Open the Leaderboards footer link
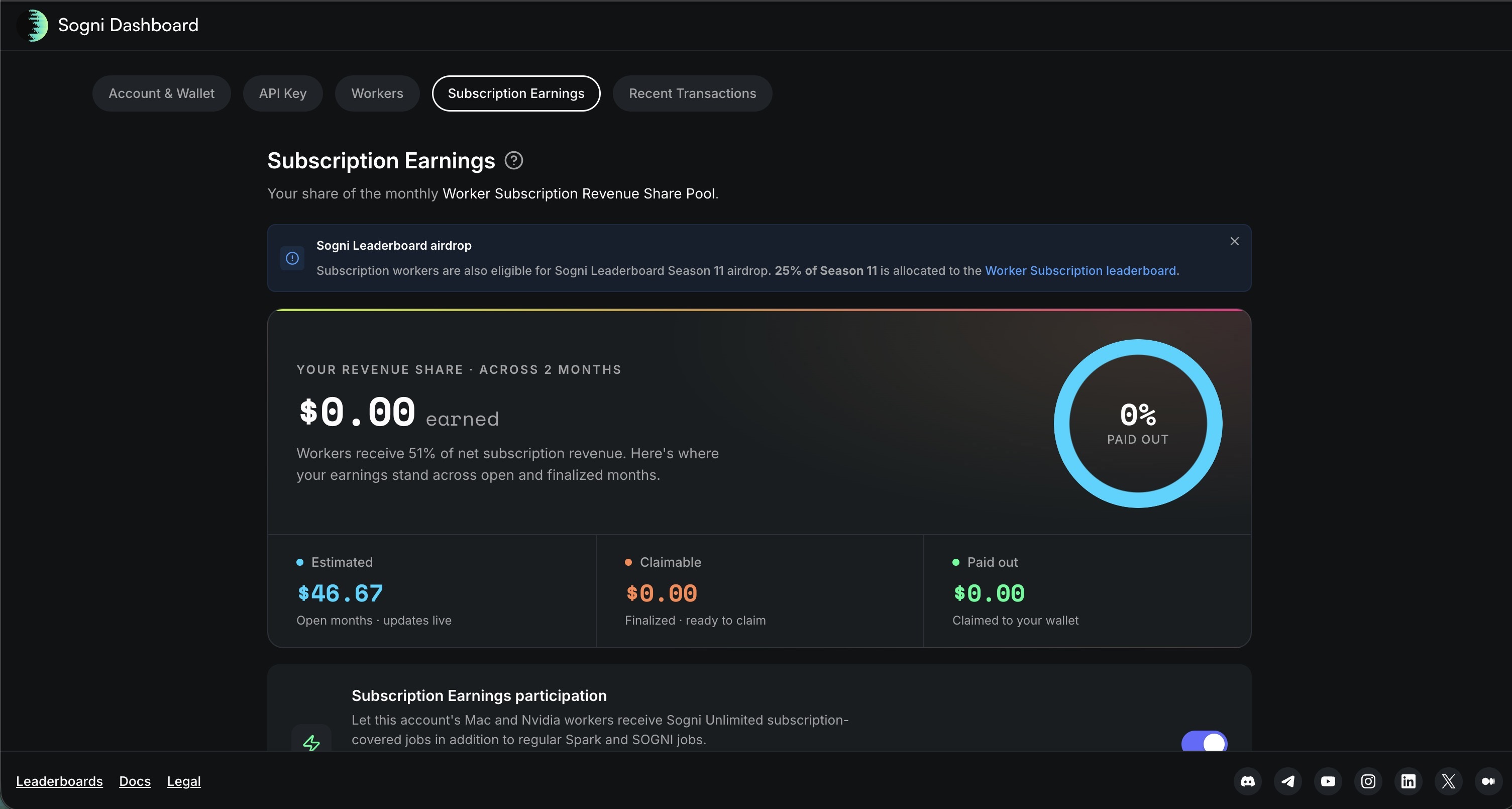Viewport: 1512px width, 809px height. [59, 781]
